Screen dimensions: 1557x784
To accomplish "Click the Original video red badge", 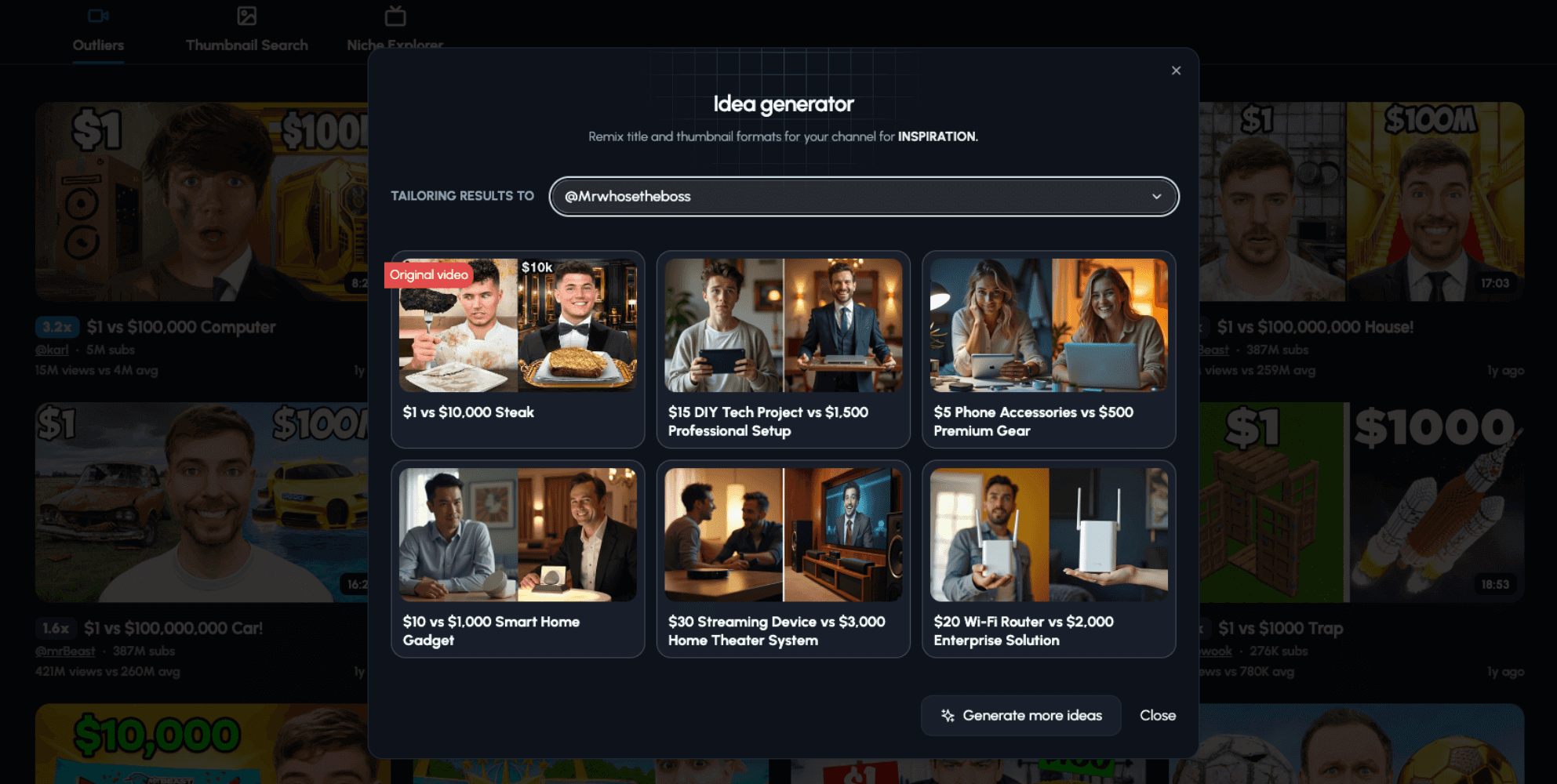I will pyautogui.click(x=428, y=275).
